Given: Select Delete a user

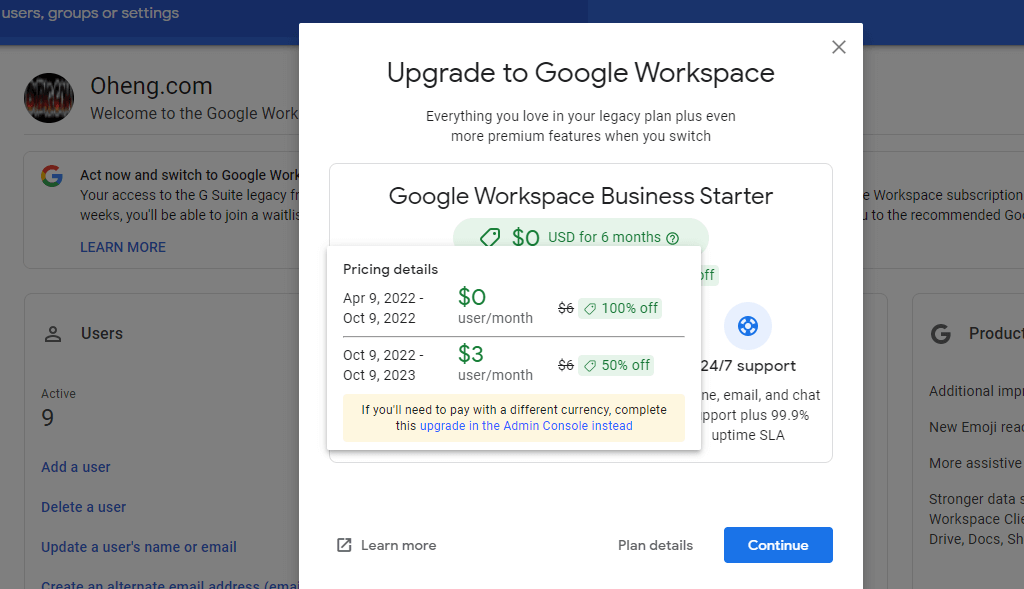Looking at the screenshot, I should 83,507.
